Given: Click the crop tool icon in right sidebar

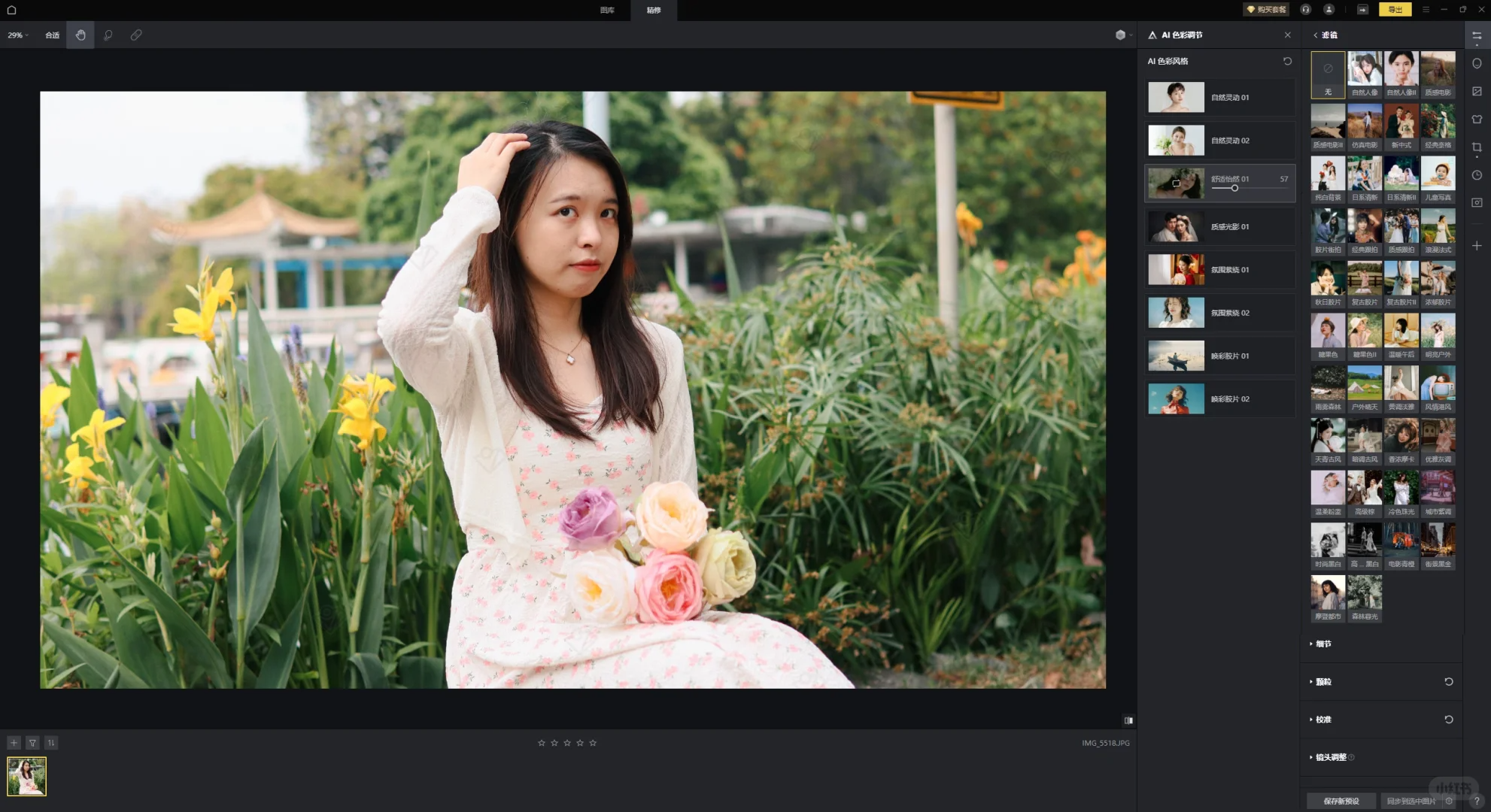Looking at the screenshot, I should point(1477,147).
